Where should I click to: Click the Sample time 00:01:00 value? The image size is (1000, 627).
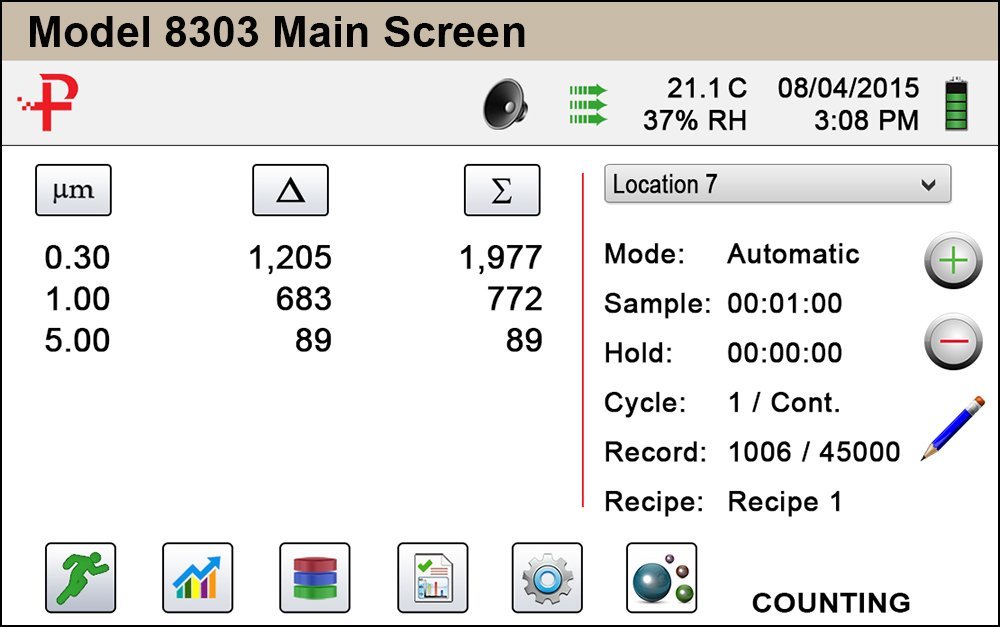pyautogui.click(x=784, y=304)
